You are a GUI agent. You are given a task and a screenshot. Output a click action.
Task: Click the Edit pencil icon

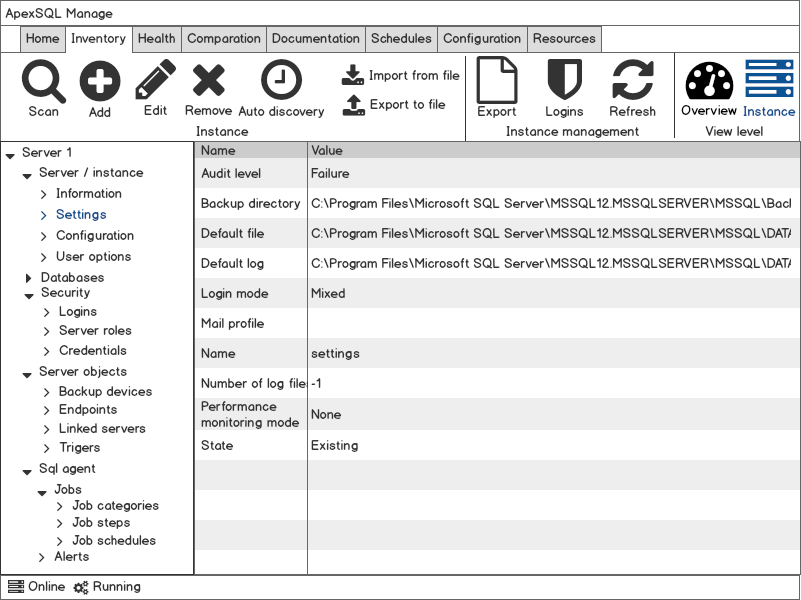coord(155,79)
